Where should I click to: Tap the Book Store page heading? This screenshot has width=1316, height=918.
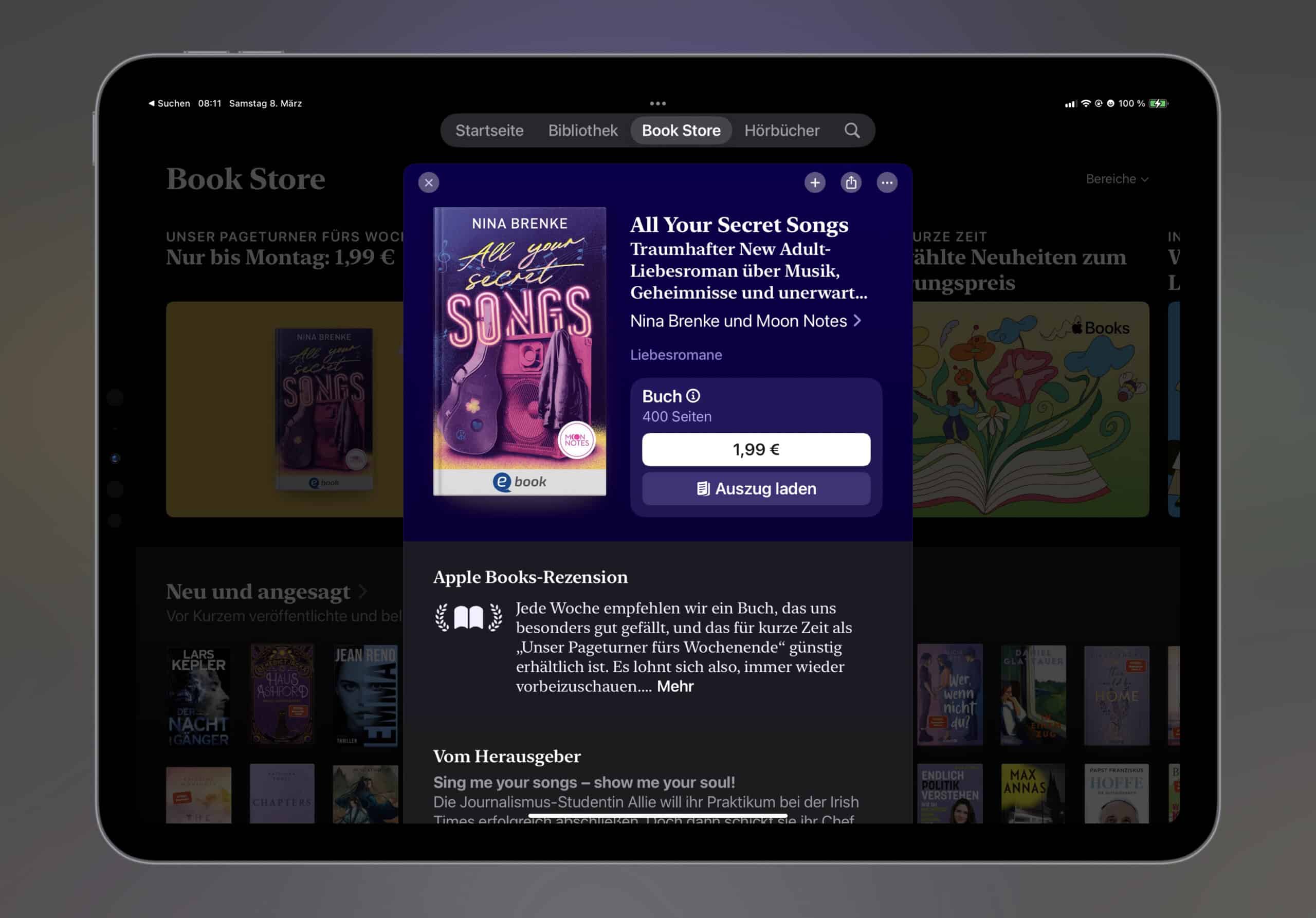click(245, 179)
